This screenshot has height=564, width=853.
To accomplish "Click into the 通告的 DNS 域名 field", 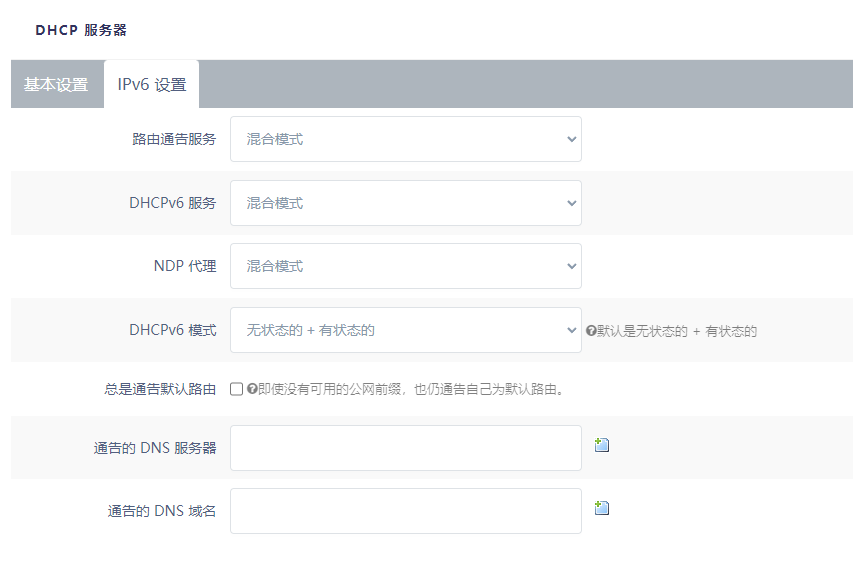I will click(405, 511).
